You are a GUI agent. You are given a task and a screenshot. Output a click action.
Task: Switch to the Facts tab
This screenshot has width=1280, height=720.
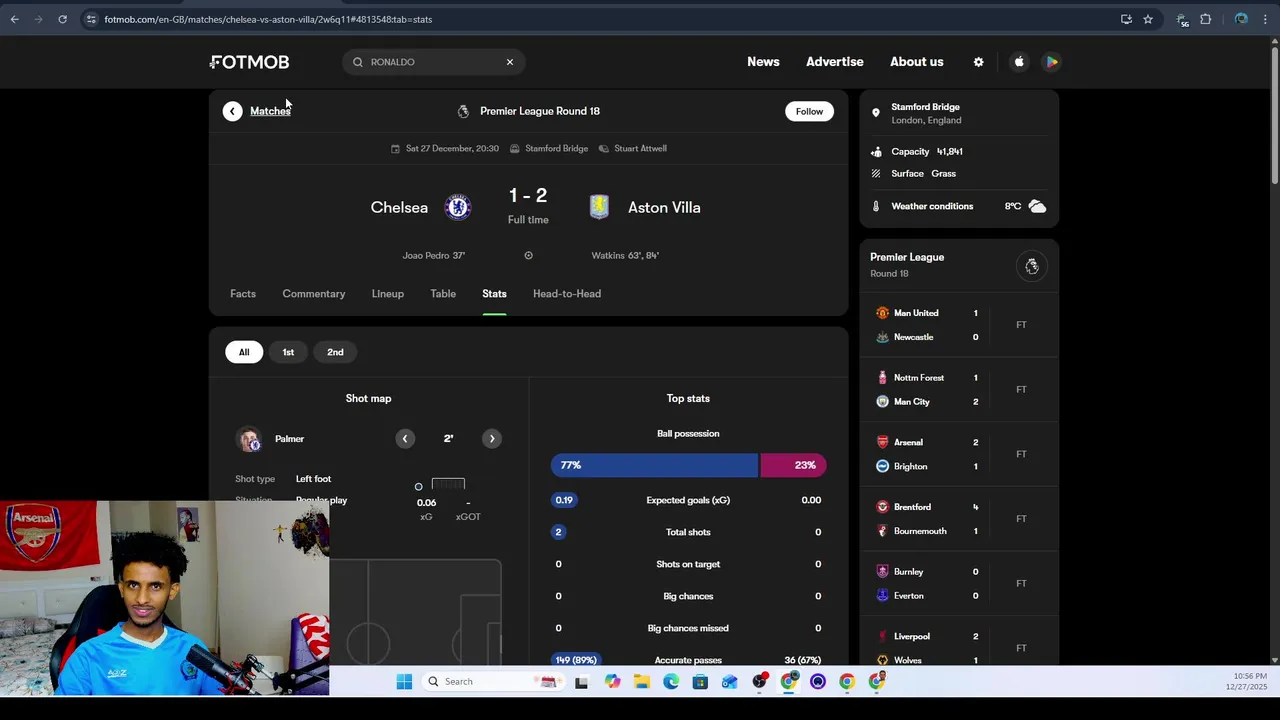tap(243, 294)
